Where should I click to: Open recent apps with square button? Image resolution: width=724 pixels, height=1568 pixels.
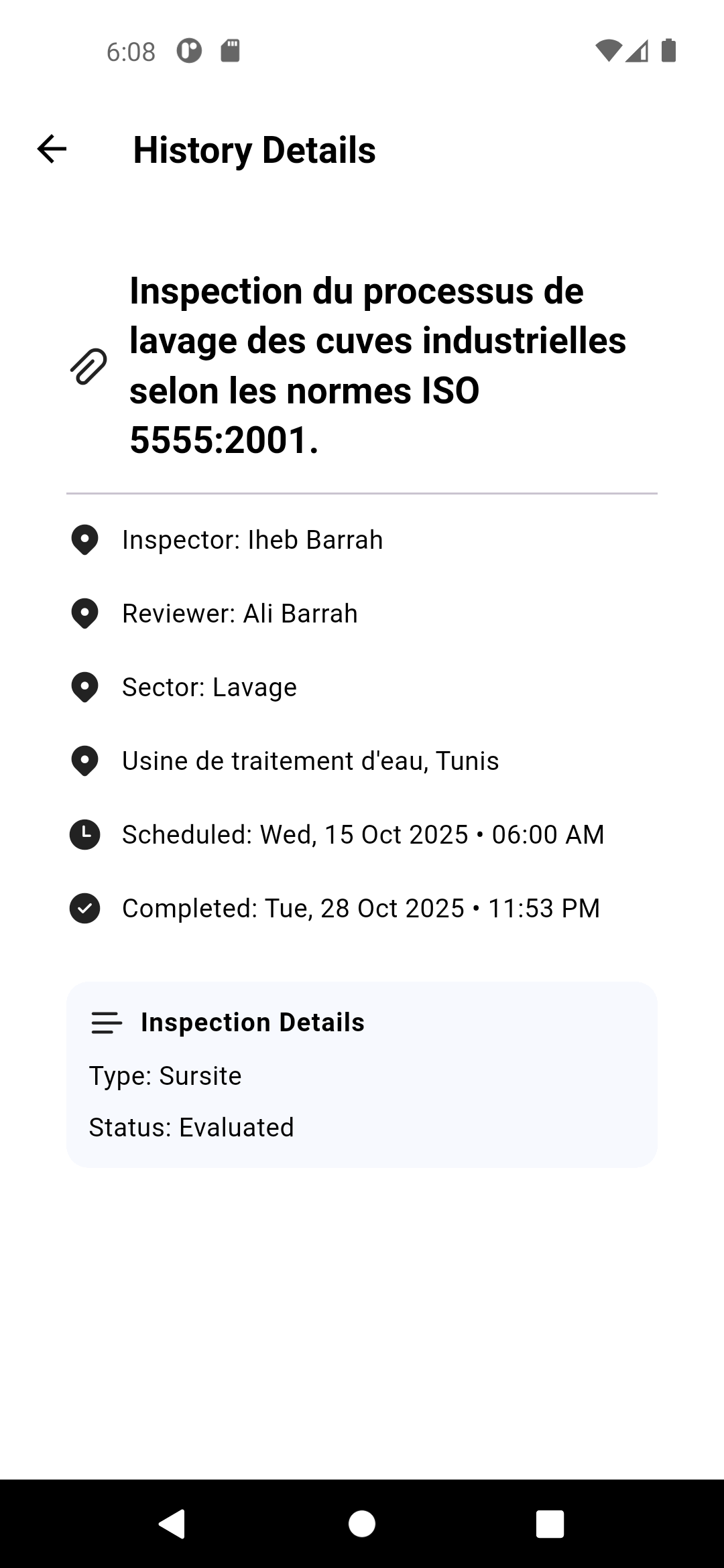tap(550, 1524)
